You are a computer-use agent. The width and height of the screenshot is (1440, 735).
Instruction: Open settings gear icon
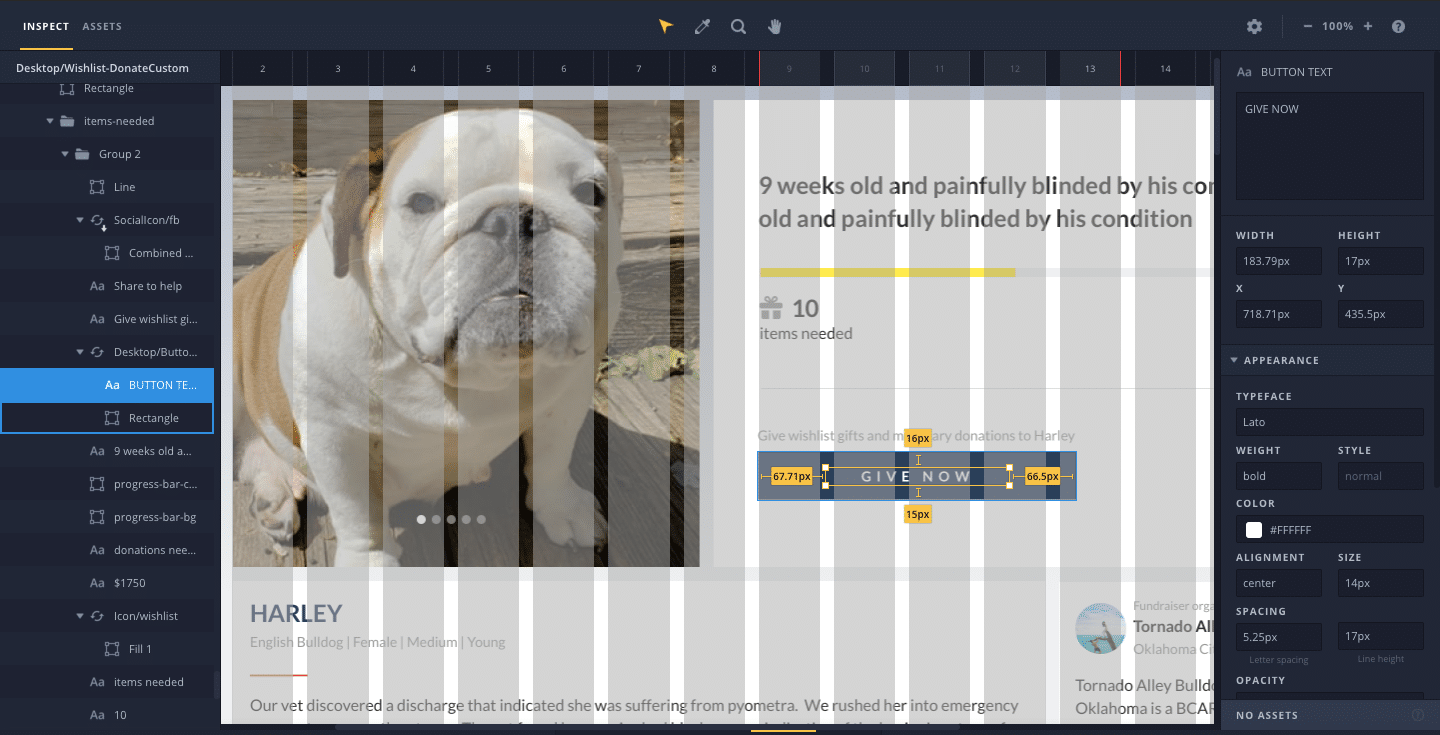pos(1254,26)
